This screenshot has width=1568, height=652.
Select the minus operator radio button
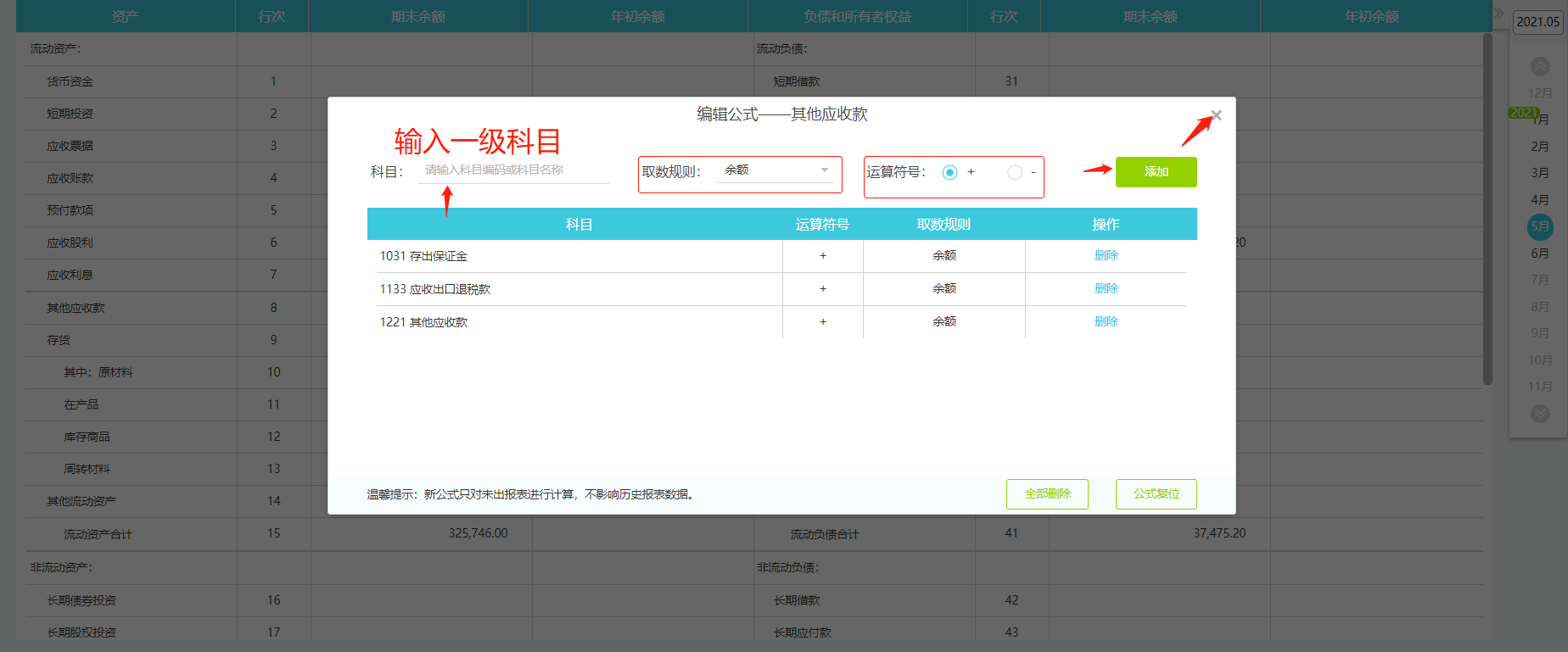1015,172
